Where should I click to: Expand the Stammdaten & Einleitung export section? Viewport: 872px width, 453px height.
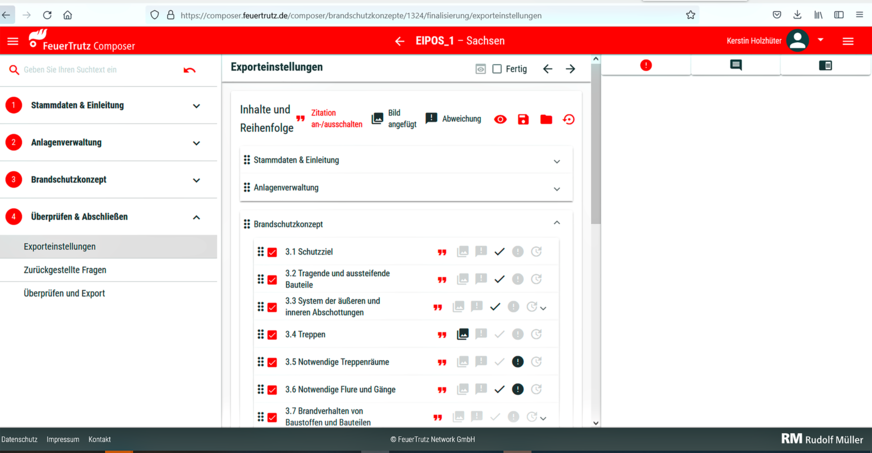click(x=557, y=161)
